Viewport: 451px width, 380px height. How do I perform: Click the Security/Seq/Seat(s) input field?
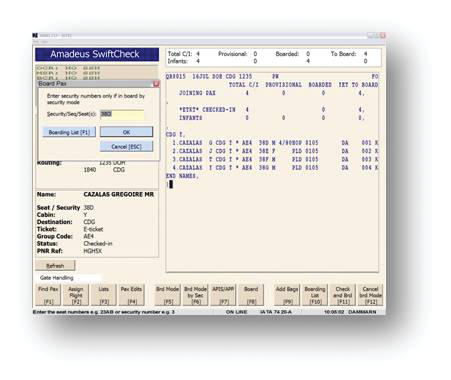122,114
